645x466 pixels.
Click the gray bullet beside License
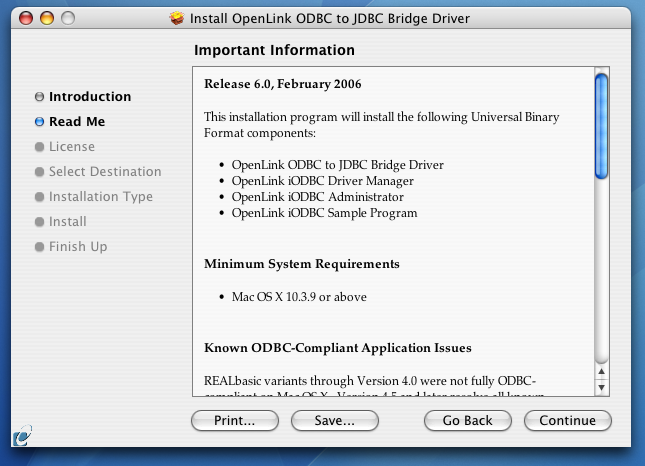click(39, 147)
